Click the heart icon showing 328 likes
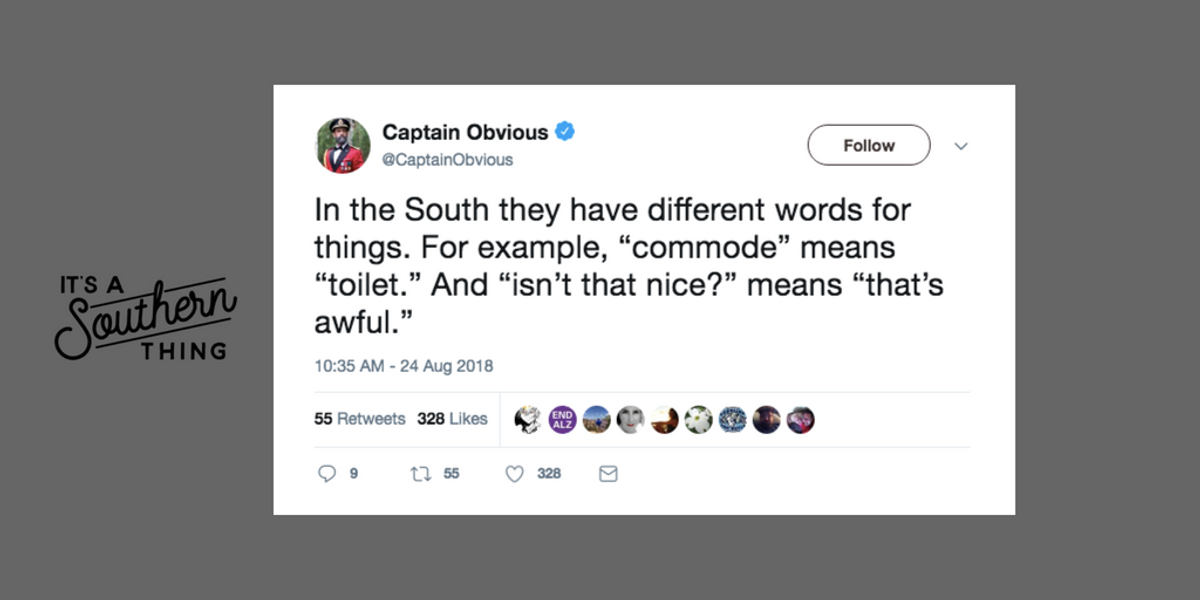 (x=513, y=473)
